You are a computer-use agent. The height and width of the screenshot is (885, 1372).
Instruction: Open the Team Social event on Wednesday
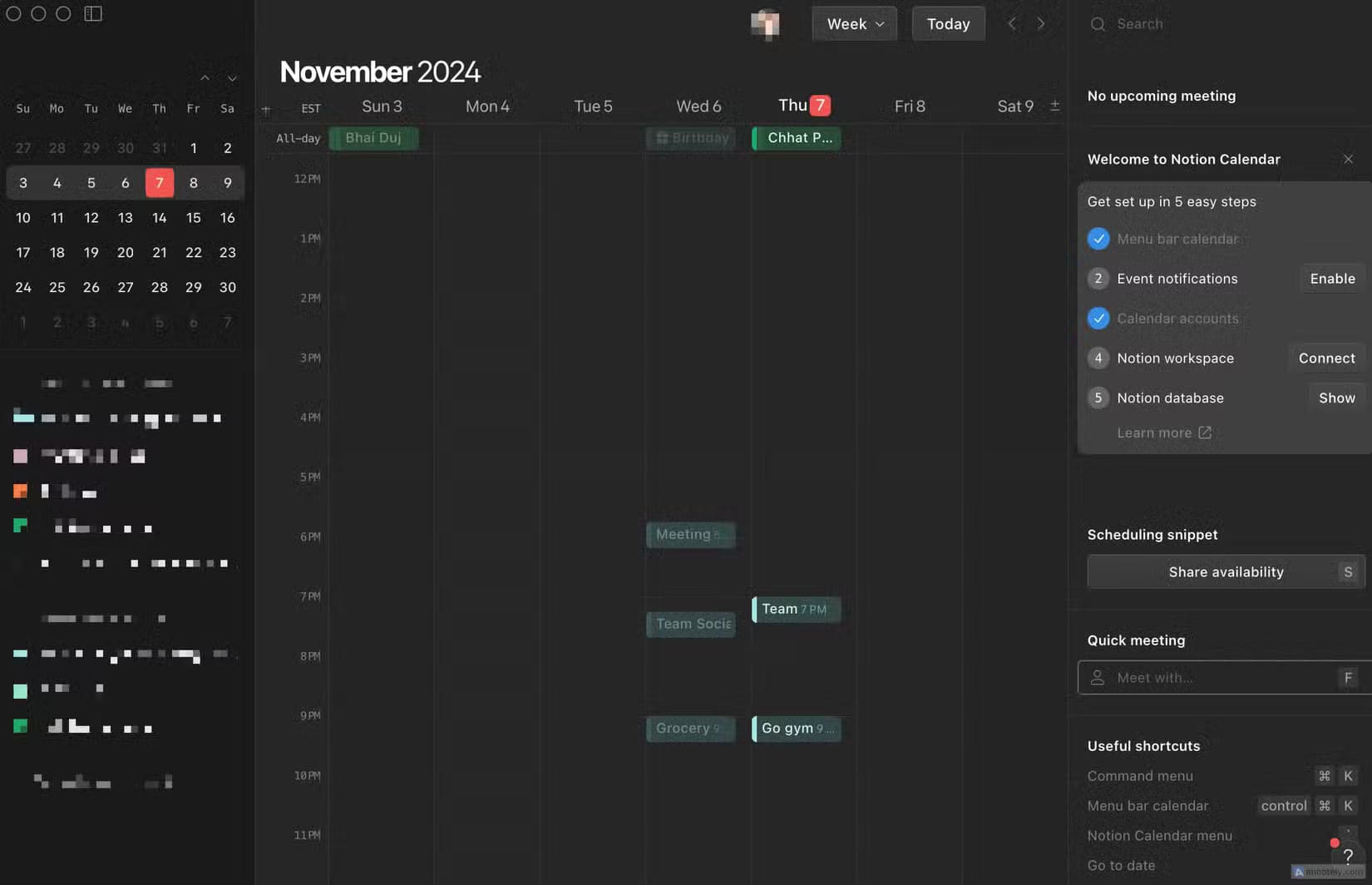pyautogui.click(x=691, y=624)
